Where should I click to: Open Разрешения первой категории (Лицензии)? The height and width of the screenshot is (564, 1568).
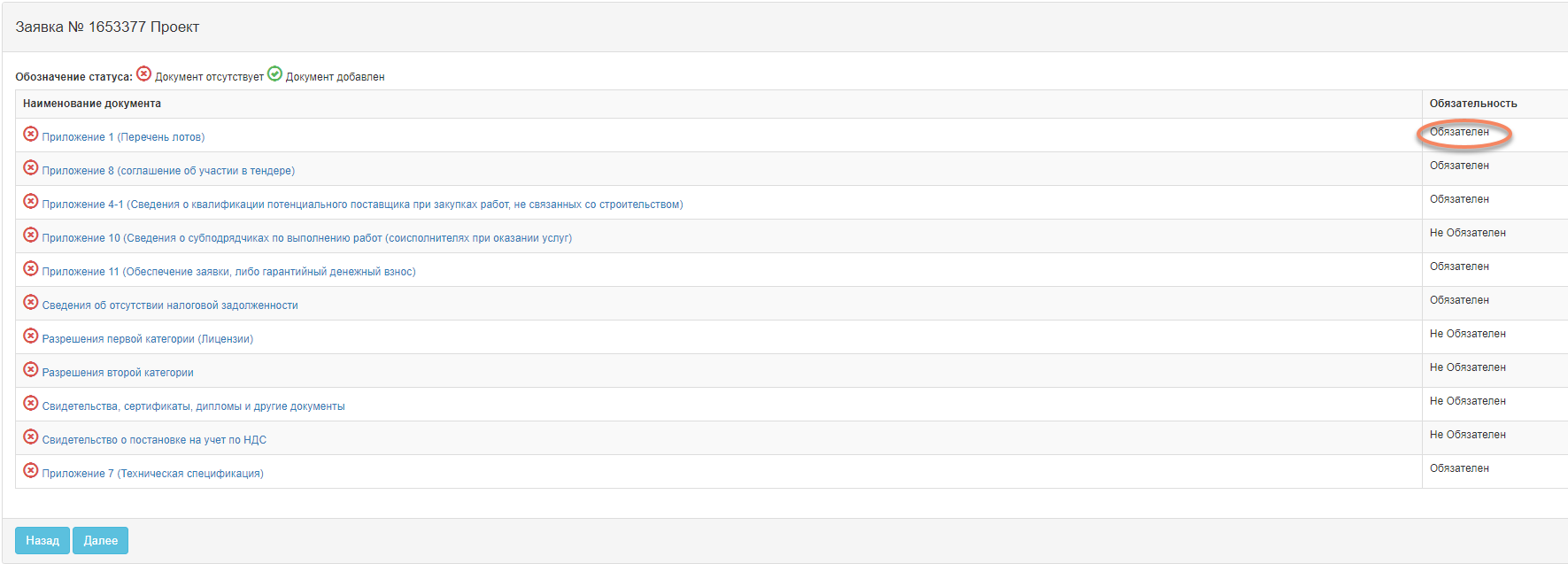tap(148, 339)
